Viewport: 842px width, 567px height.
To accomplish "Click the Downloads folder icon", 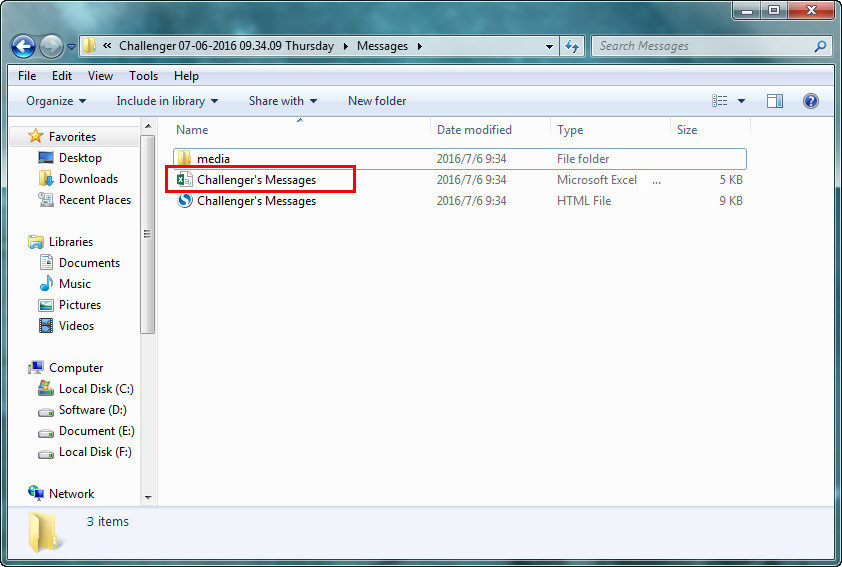I will click(46, 178).
